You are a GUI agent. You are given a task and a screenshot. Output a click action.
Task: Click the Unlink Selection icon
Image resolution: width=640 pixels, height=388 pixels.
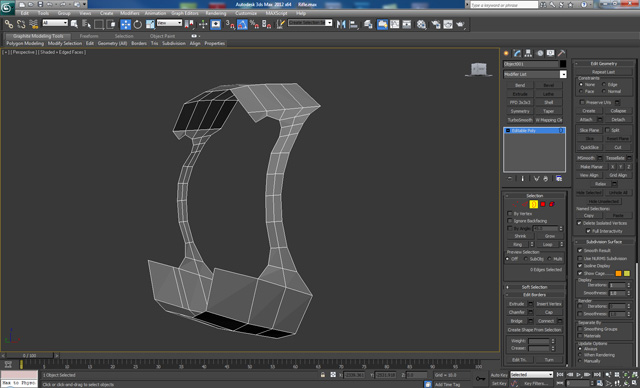coord(21,24)
